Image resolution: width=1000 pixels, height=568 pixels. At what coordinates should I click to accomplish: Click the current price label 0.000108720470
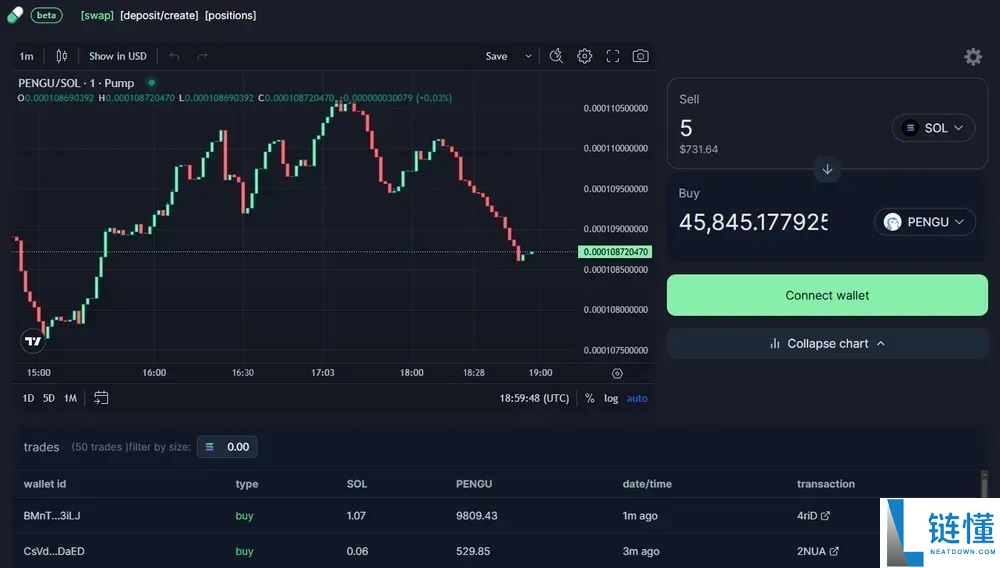coord(615,252)
